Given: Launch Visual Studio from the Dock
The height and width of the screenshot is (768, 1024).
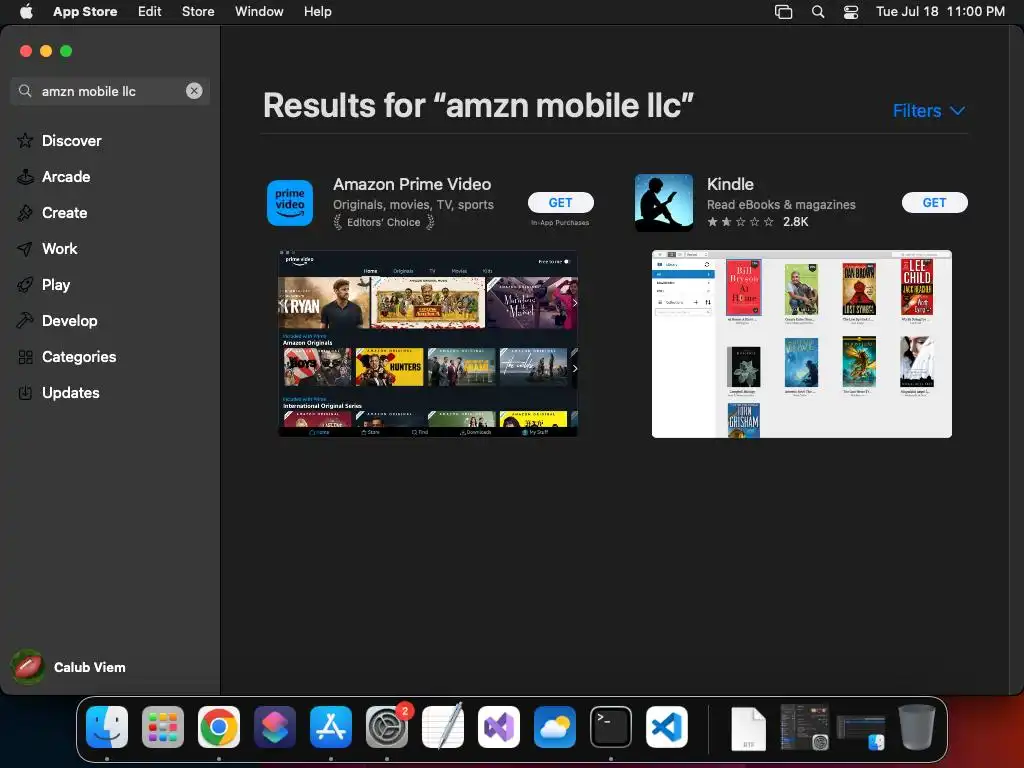Looking at the screenshot, I should click(499, 726).
